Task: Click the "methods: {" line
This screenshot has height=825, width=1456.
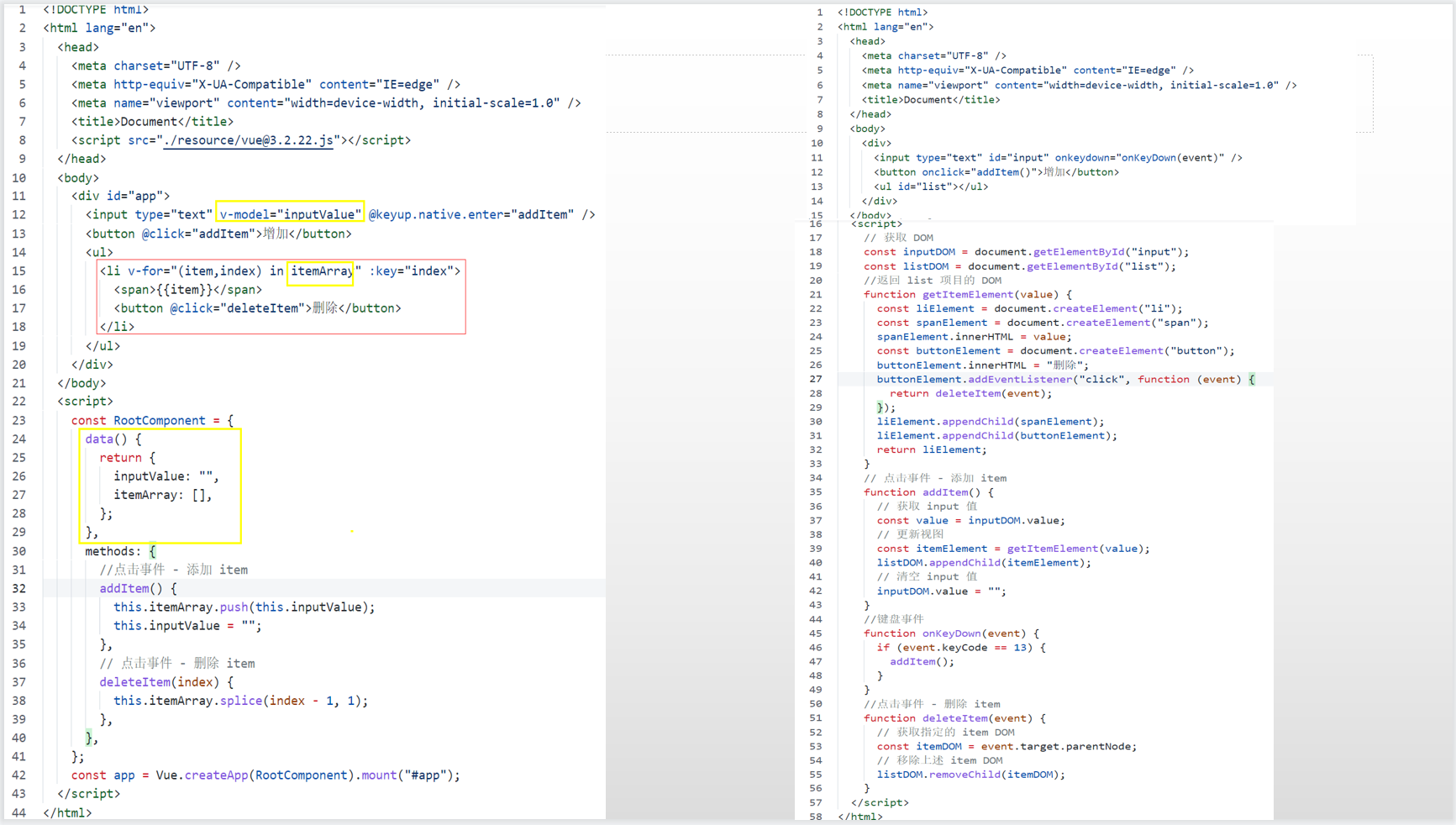Action: 120,551
